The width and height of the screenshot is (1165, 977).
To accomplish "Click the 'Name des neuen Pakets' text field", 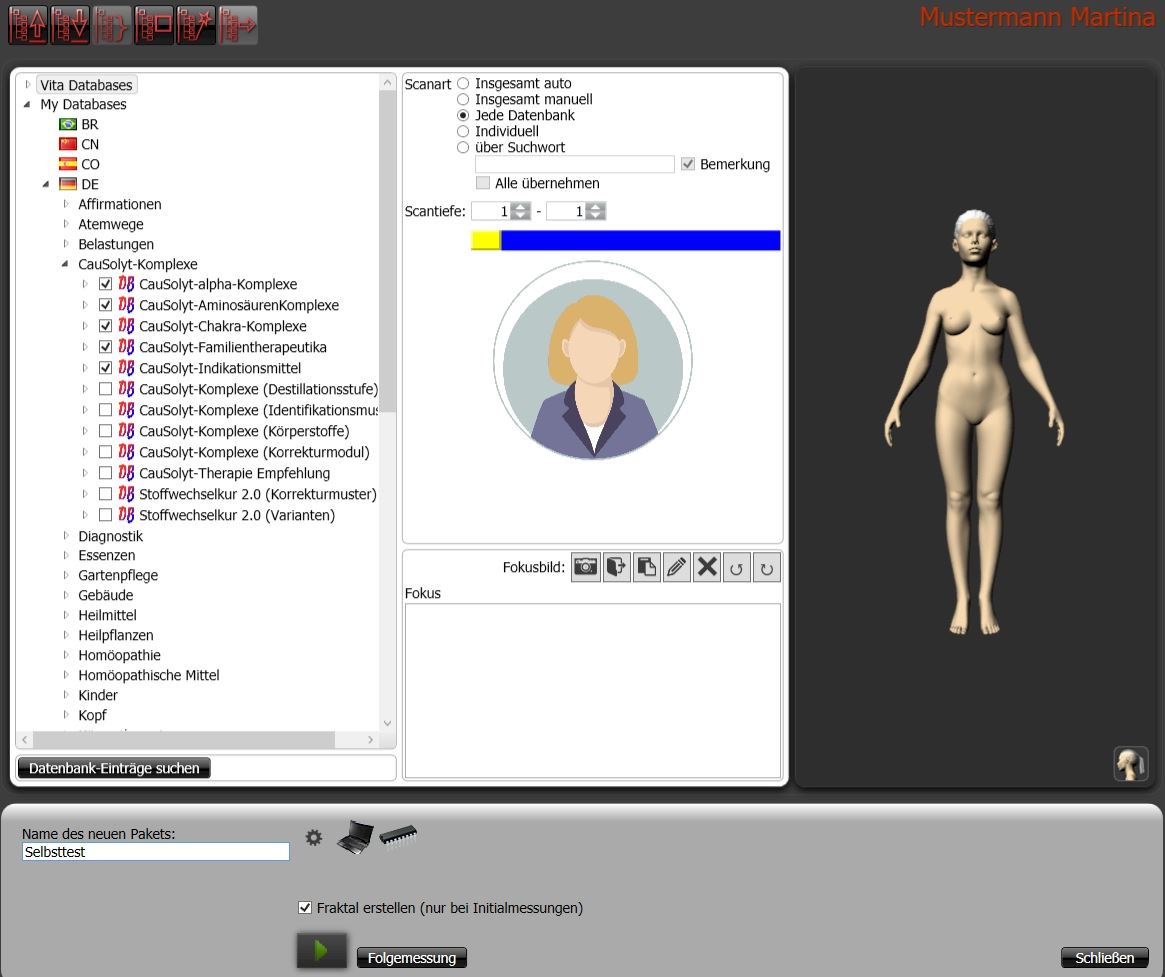I will (156, 852).
